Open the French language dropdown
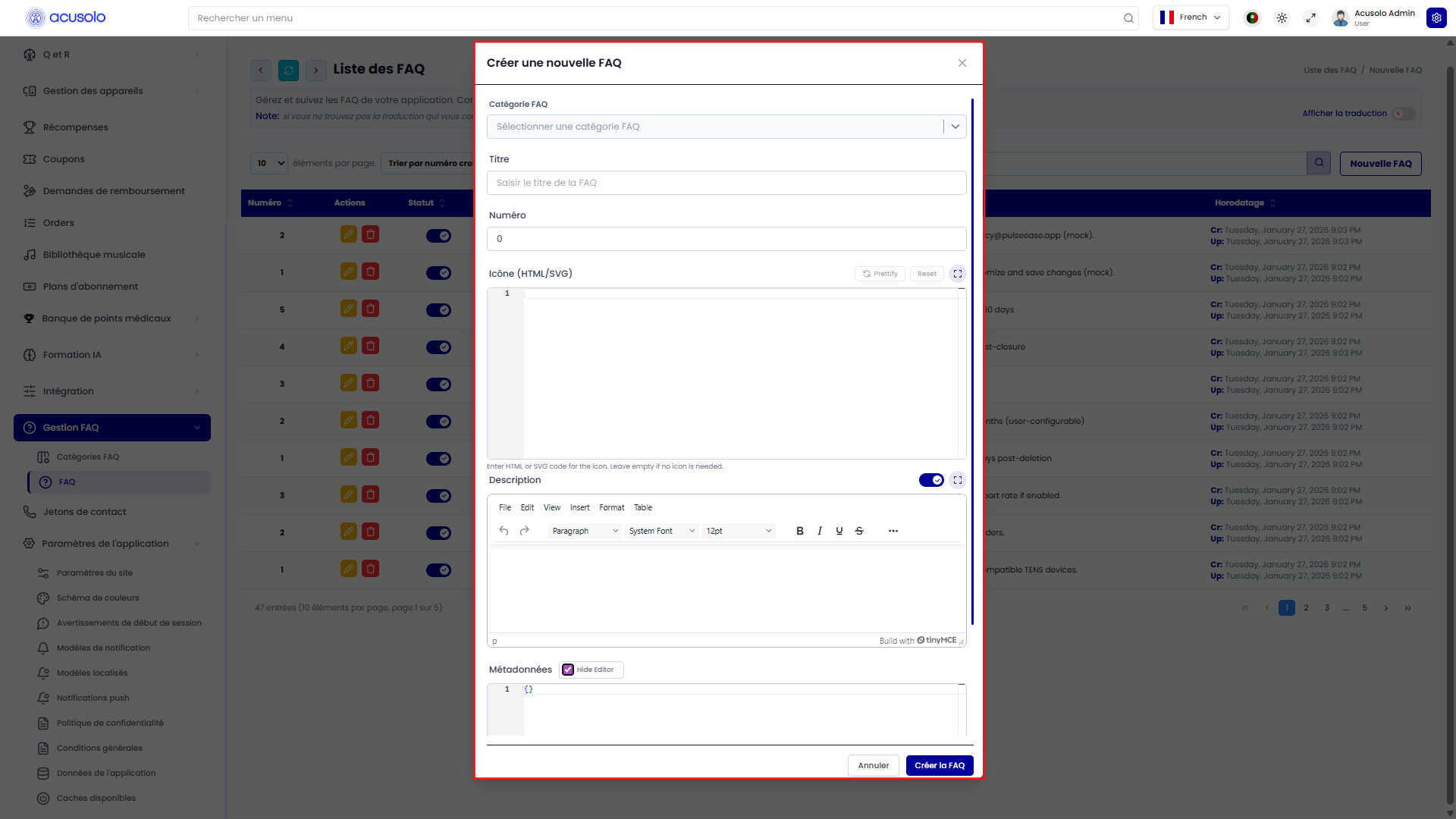Viewport: 1456px width, 819px height. point(1191,17)
